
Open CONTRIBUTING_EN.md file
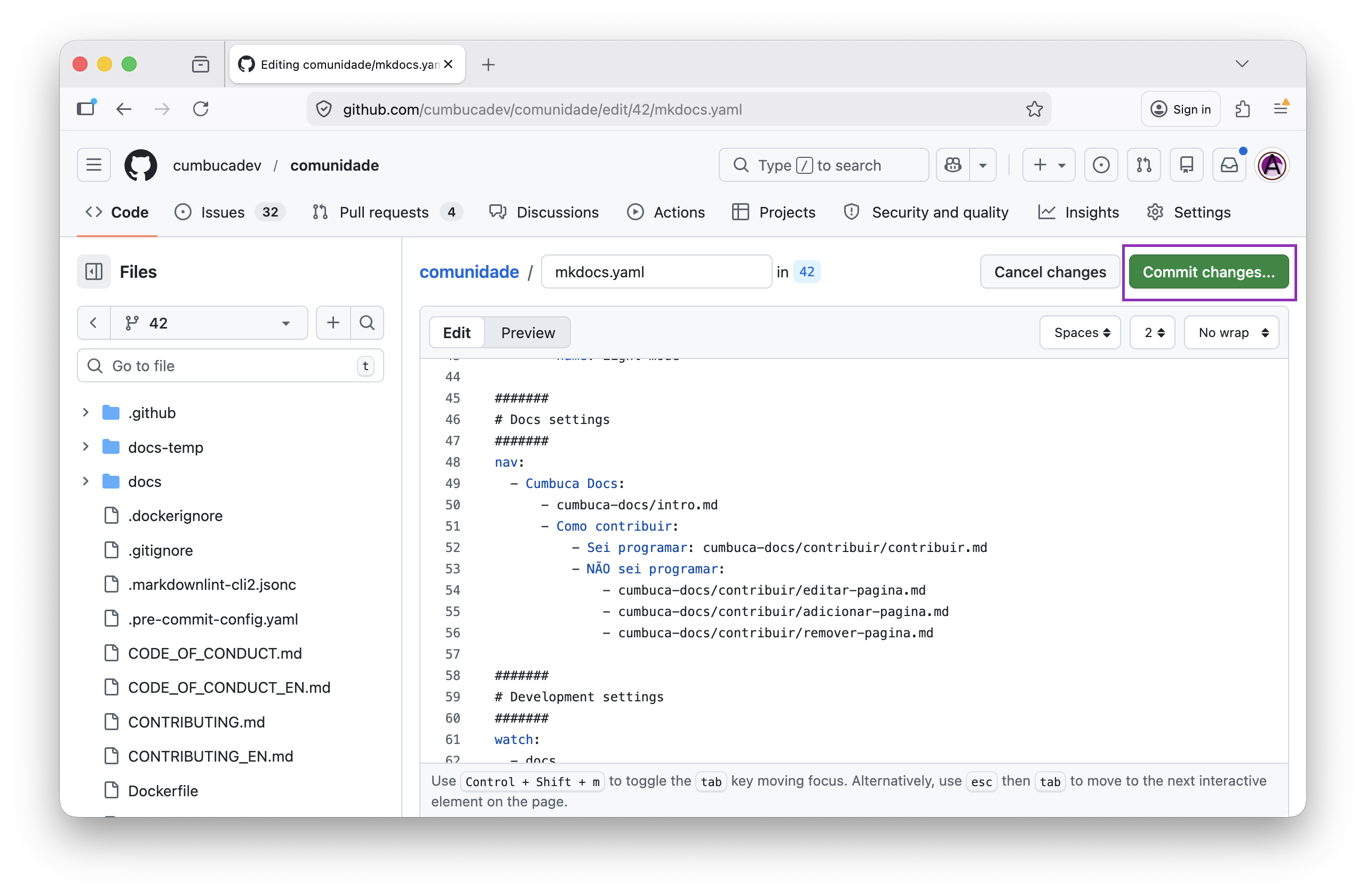tap(211, 756)
